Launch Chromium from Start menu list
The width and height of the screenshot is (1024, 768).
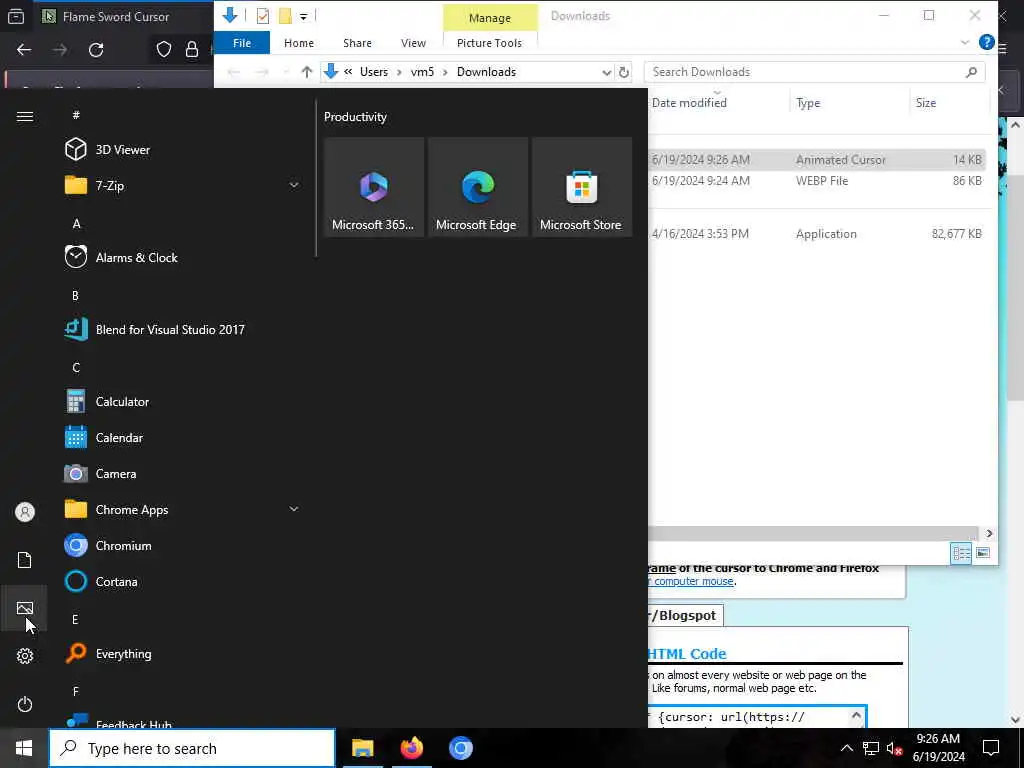tap(183, 545)
